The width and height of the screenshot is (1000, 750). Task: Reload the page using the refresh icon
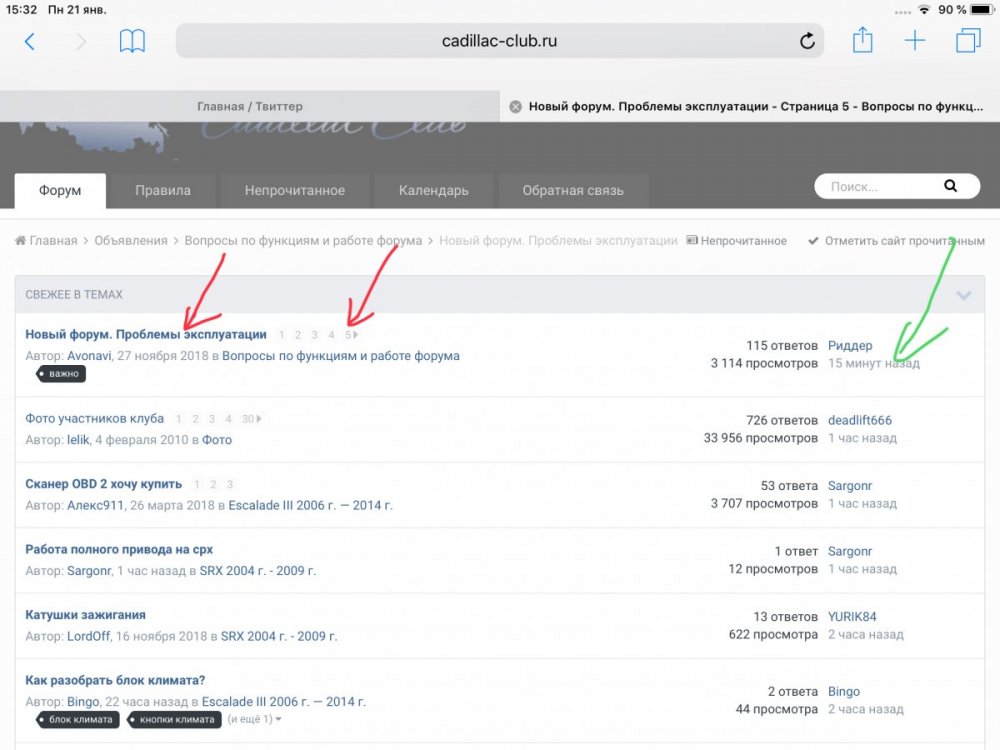click(807, 41)
